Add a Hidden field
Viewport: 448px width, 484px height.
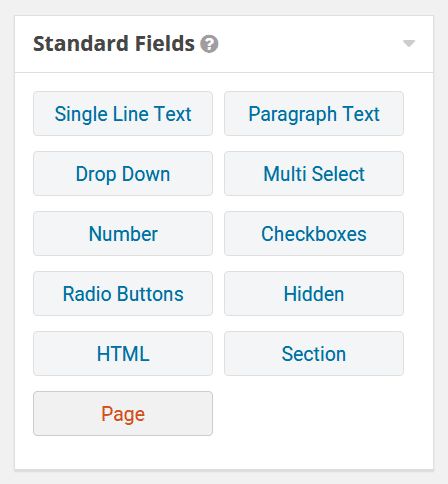tap(314, 294)
